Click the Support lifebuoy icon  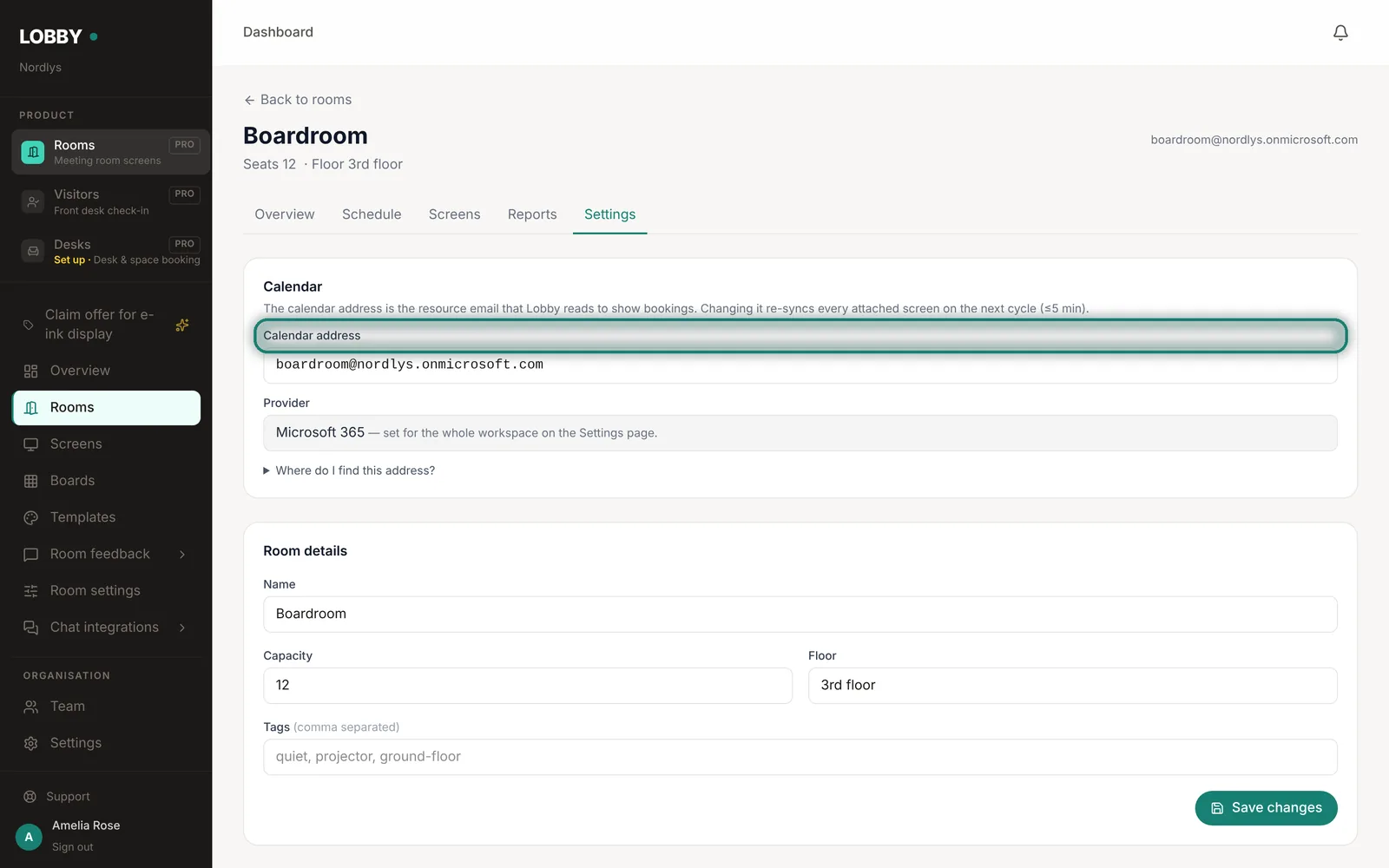tap(30, 797)
